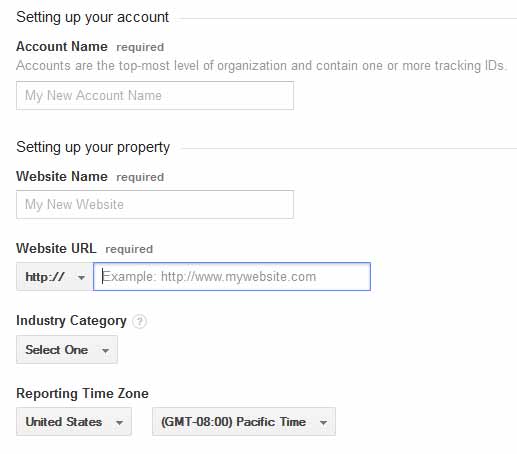Click the Account Name label
The height and width of the screenshot is (454, 517).
coord(62,47)
